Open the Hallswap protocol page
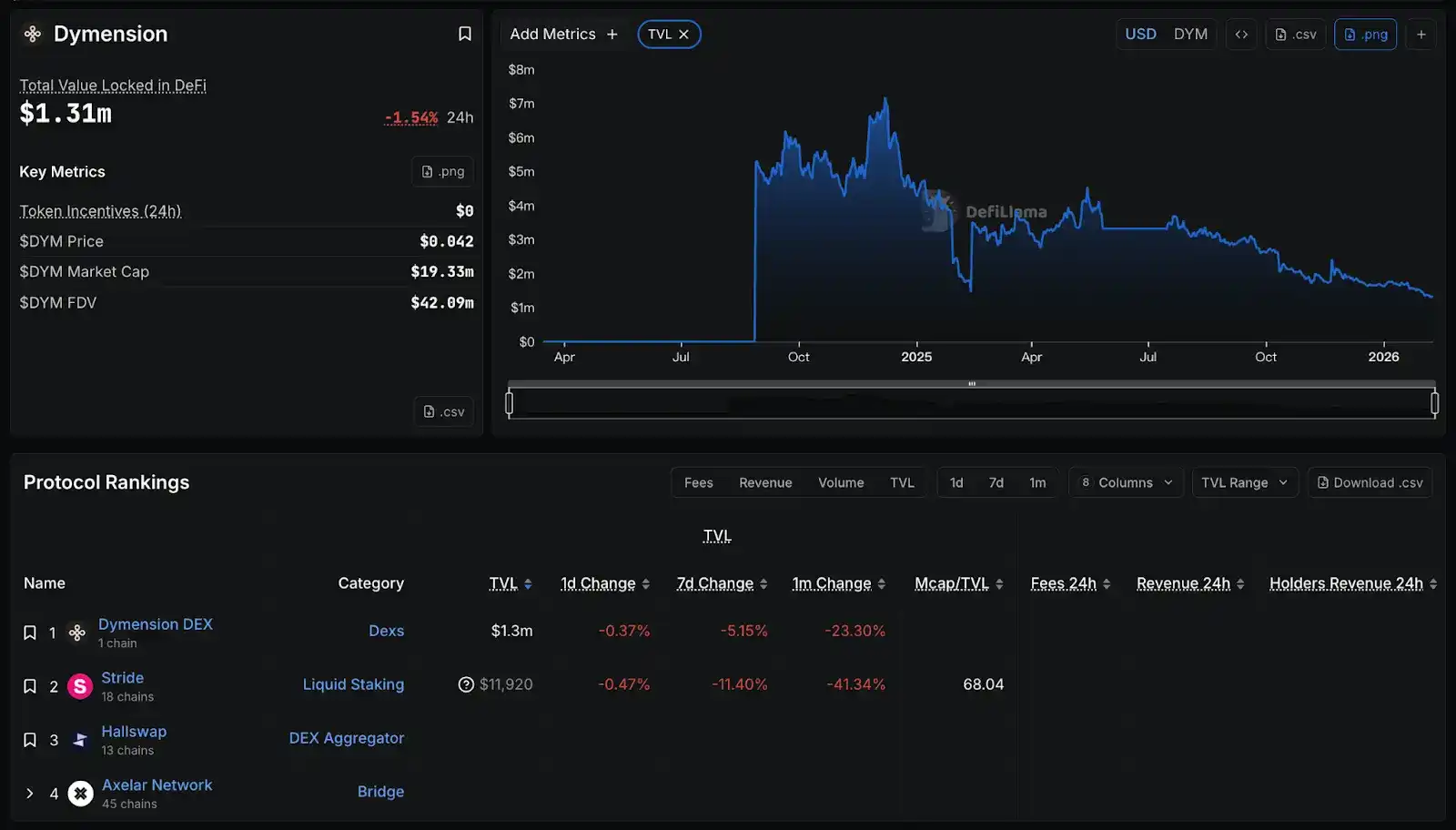 point(133,731)
